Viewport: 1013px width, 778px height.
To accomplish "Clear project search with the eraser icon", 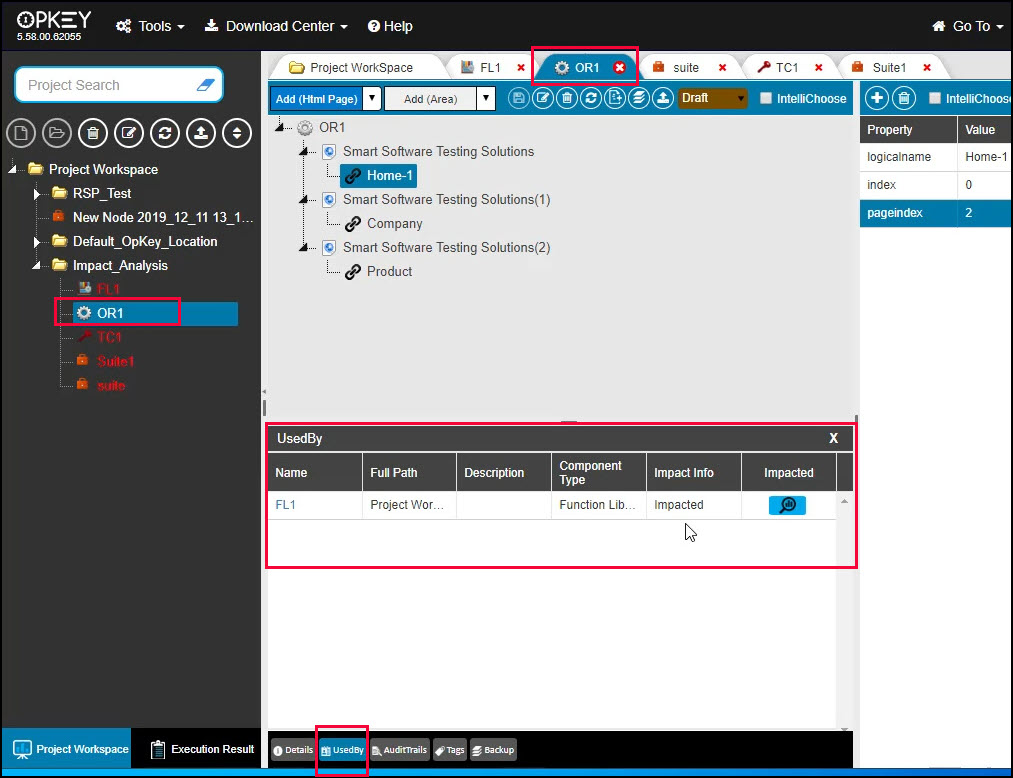I will click(x=205, y=85).
